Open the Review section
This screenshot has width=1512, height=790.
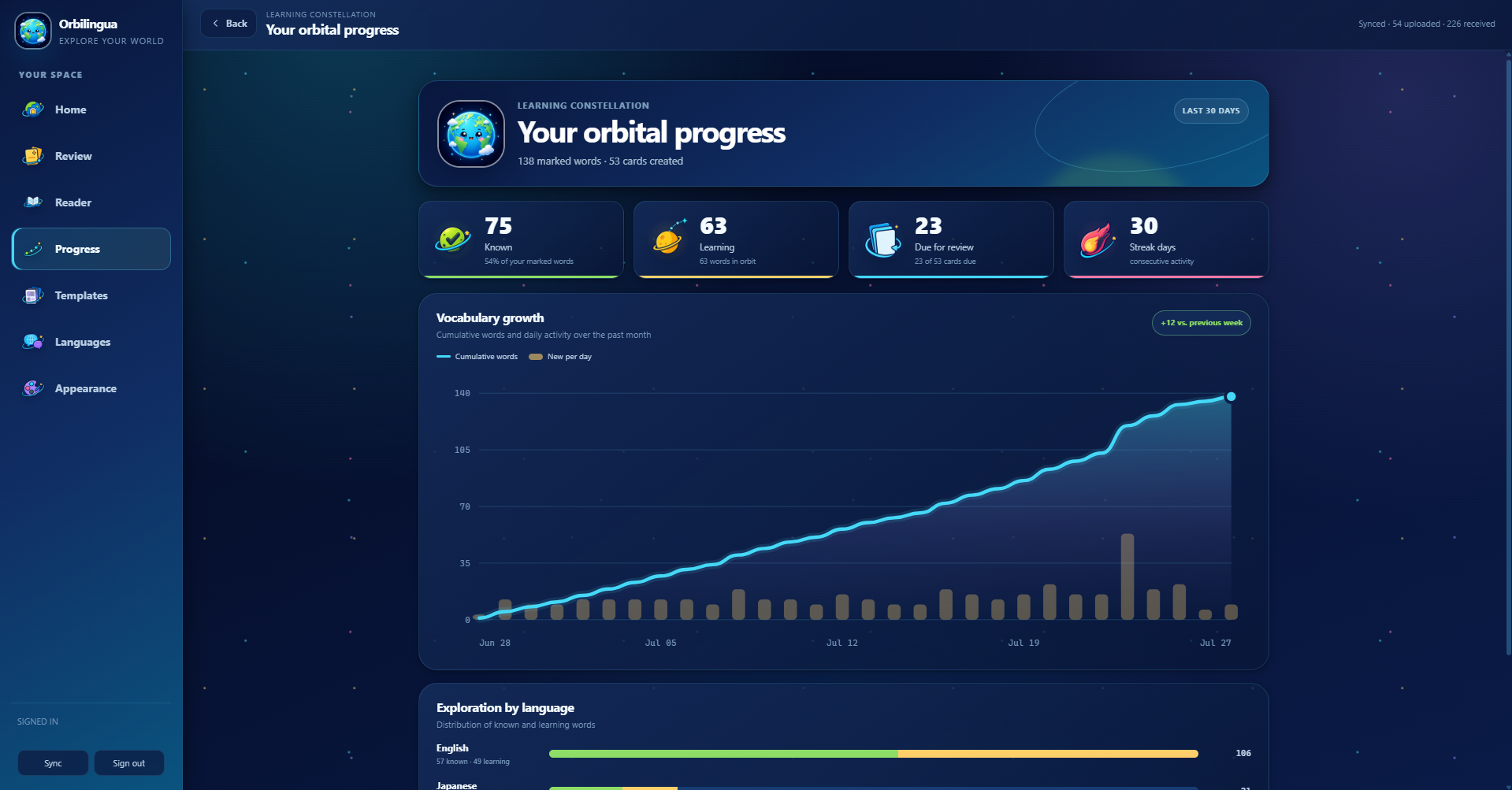pos(91,156)
